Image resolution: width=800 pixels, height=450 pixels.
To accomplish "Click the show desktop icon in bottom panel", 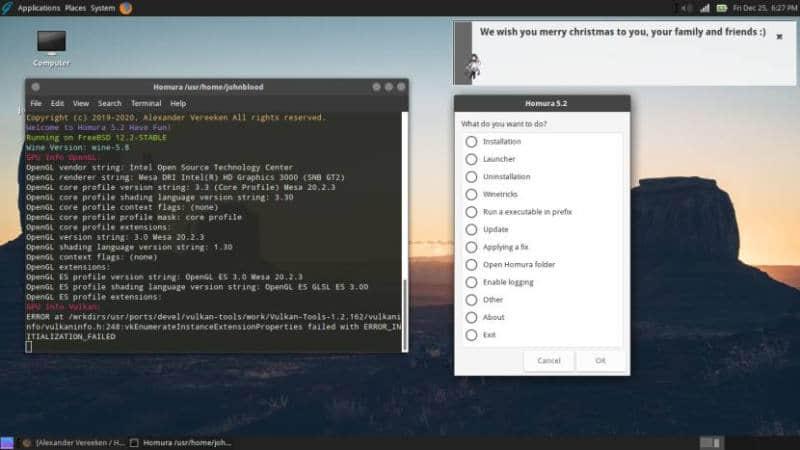I will [8, 442].
